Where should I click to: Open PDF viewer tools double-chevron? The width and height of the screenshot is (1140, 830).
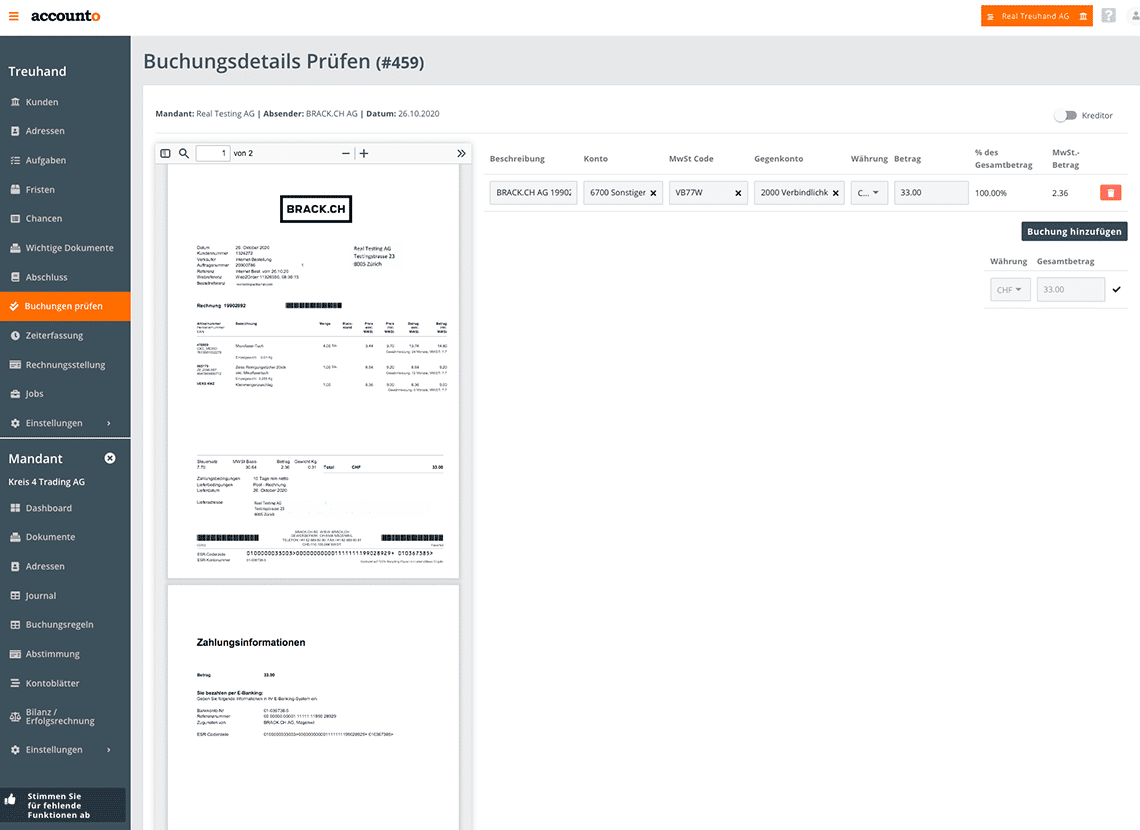[461, 153]
